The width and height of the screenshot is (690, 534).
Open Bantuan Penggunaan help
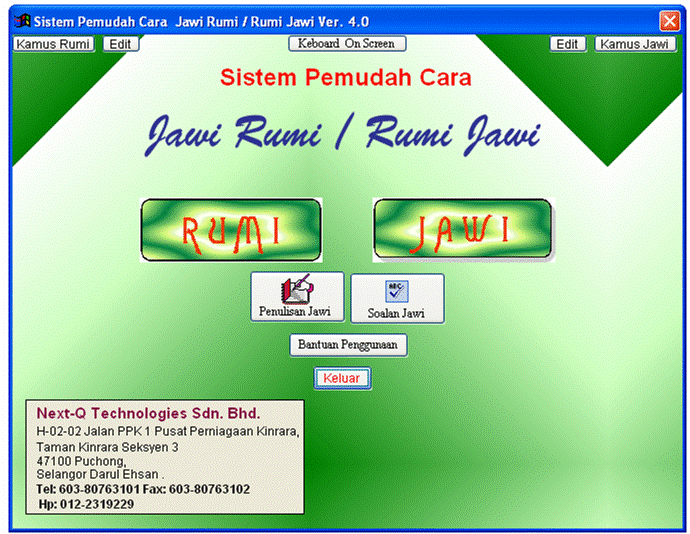[x=348, y=345]
